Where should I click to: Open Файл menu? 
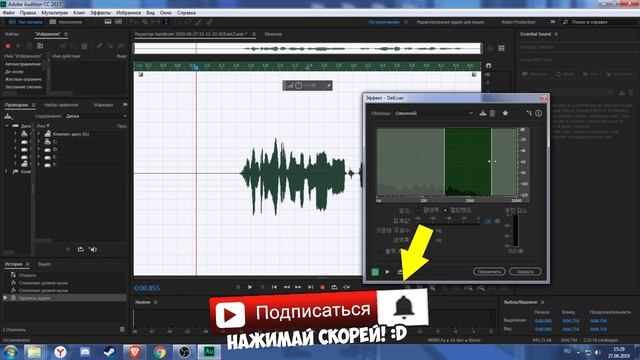tap(9, 13)
